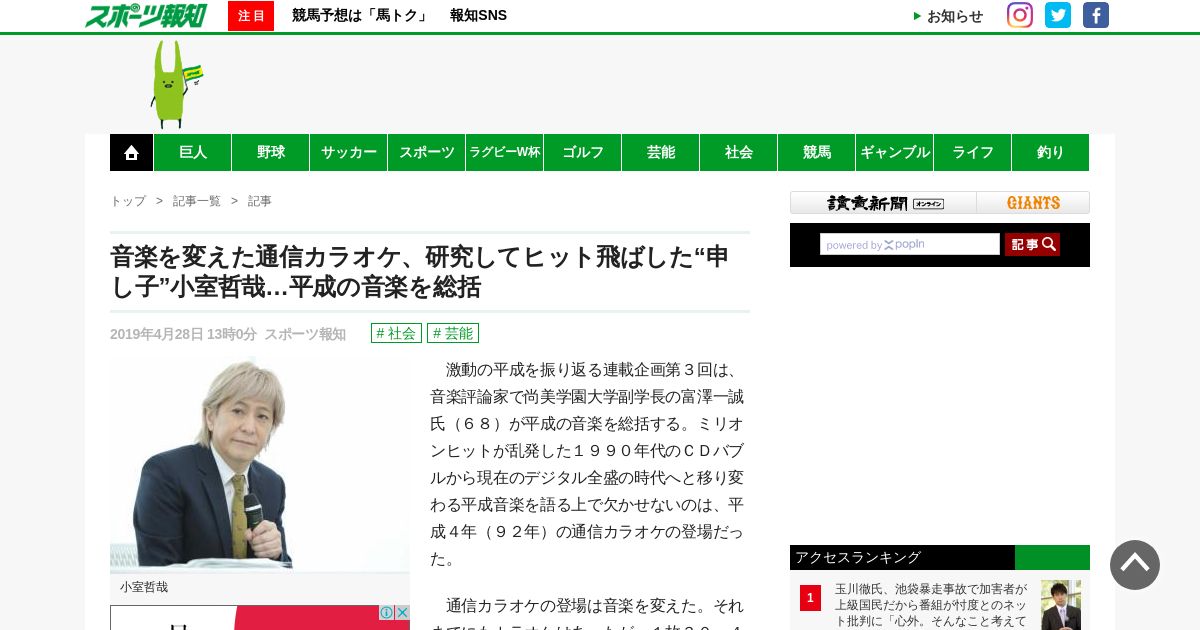Click the アクセスランキング header
The image size is (1200, 630).
click(x=940, y=557)
